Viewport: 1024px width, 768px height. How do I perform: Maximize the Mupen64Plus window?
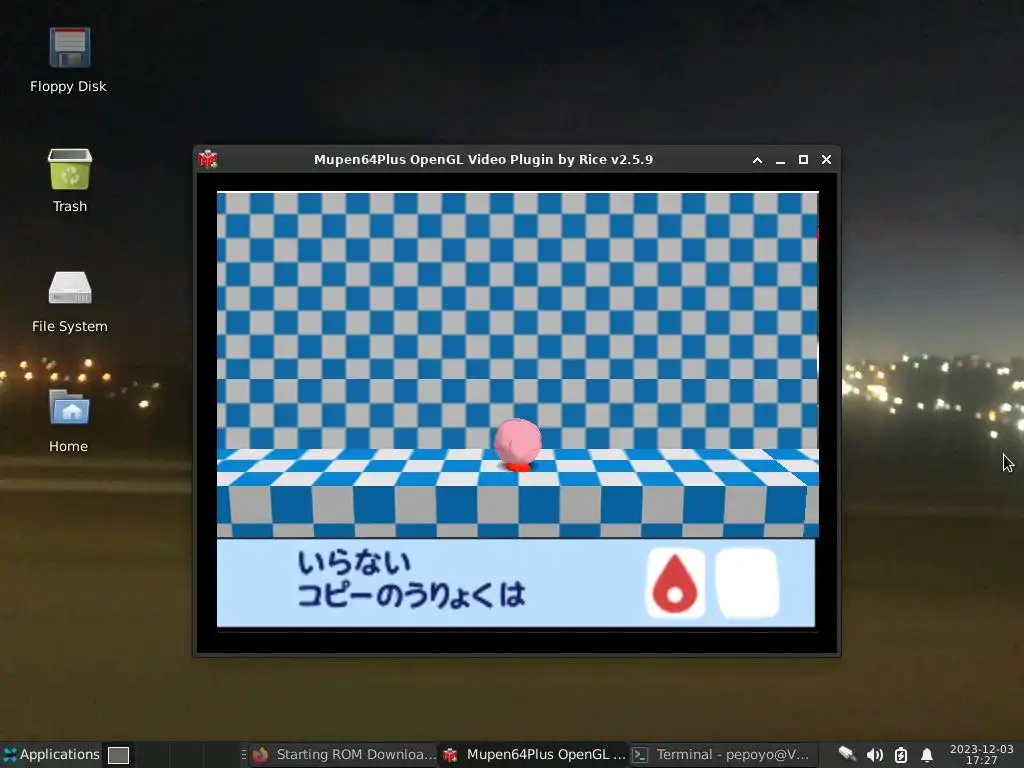point(803,160)
